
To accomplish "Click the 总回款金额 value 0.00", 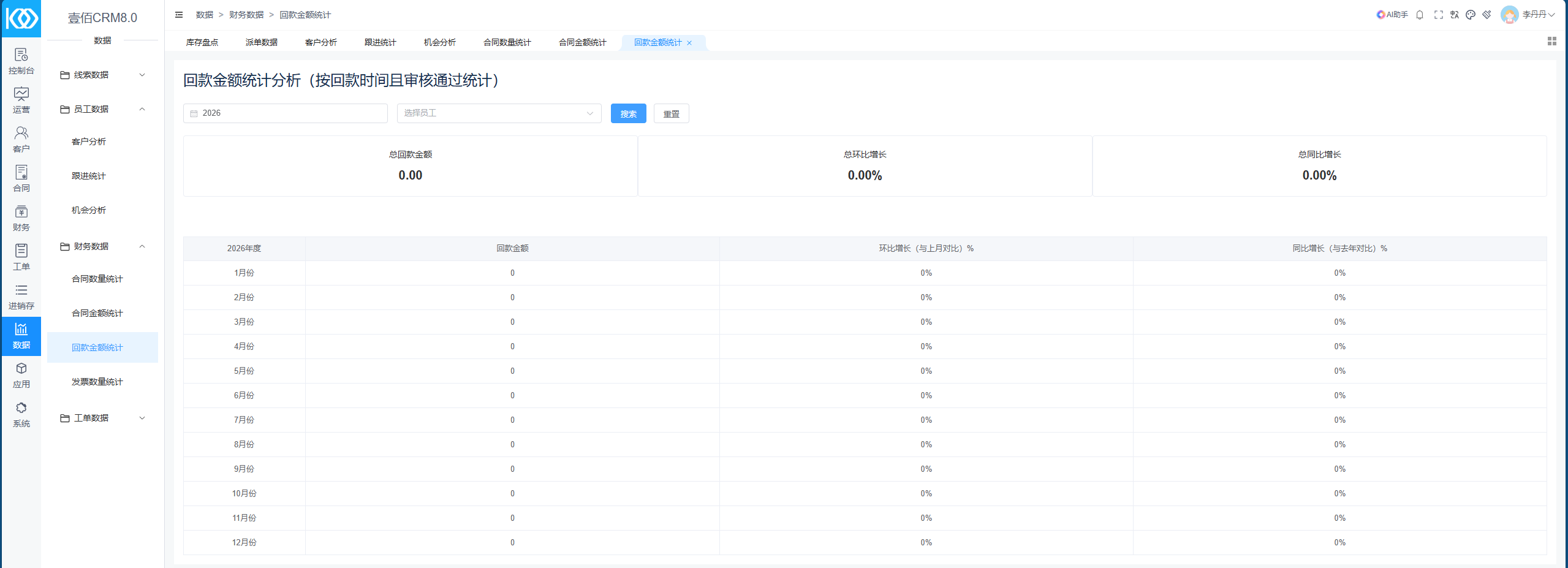I will tap(411, 175).
